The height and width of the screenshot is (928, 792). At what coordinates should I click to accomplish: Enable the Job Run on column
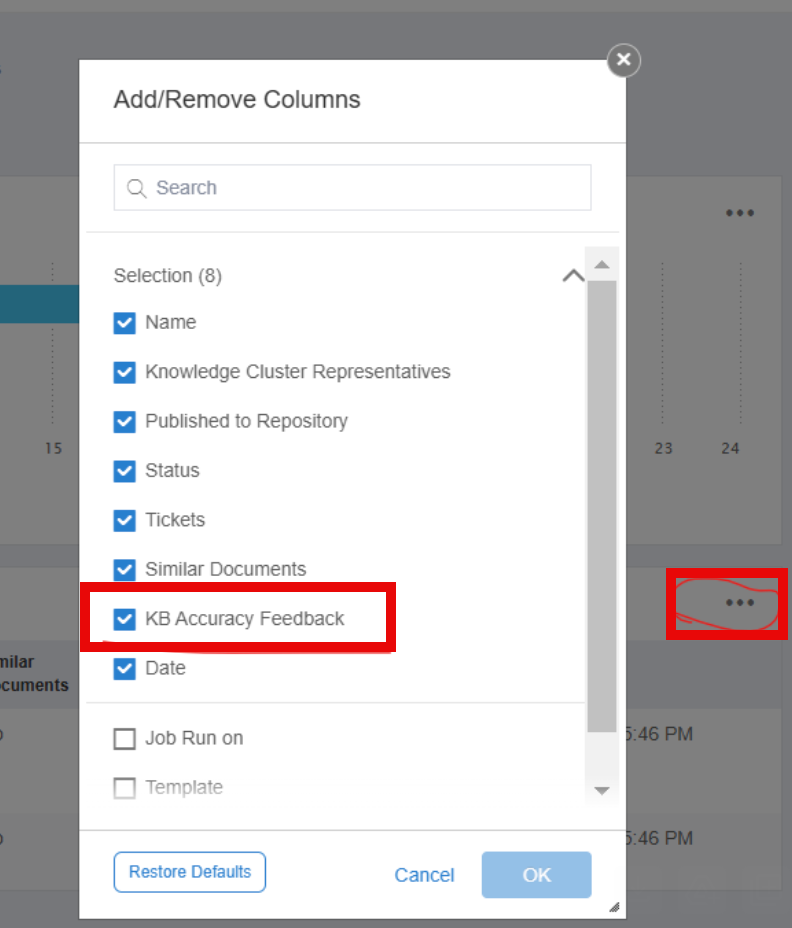point(124,739)
